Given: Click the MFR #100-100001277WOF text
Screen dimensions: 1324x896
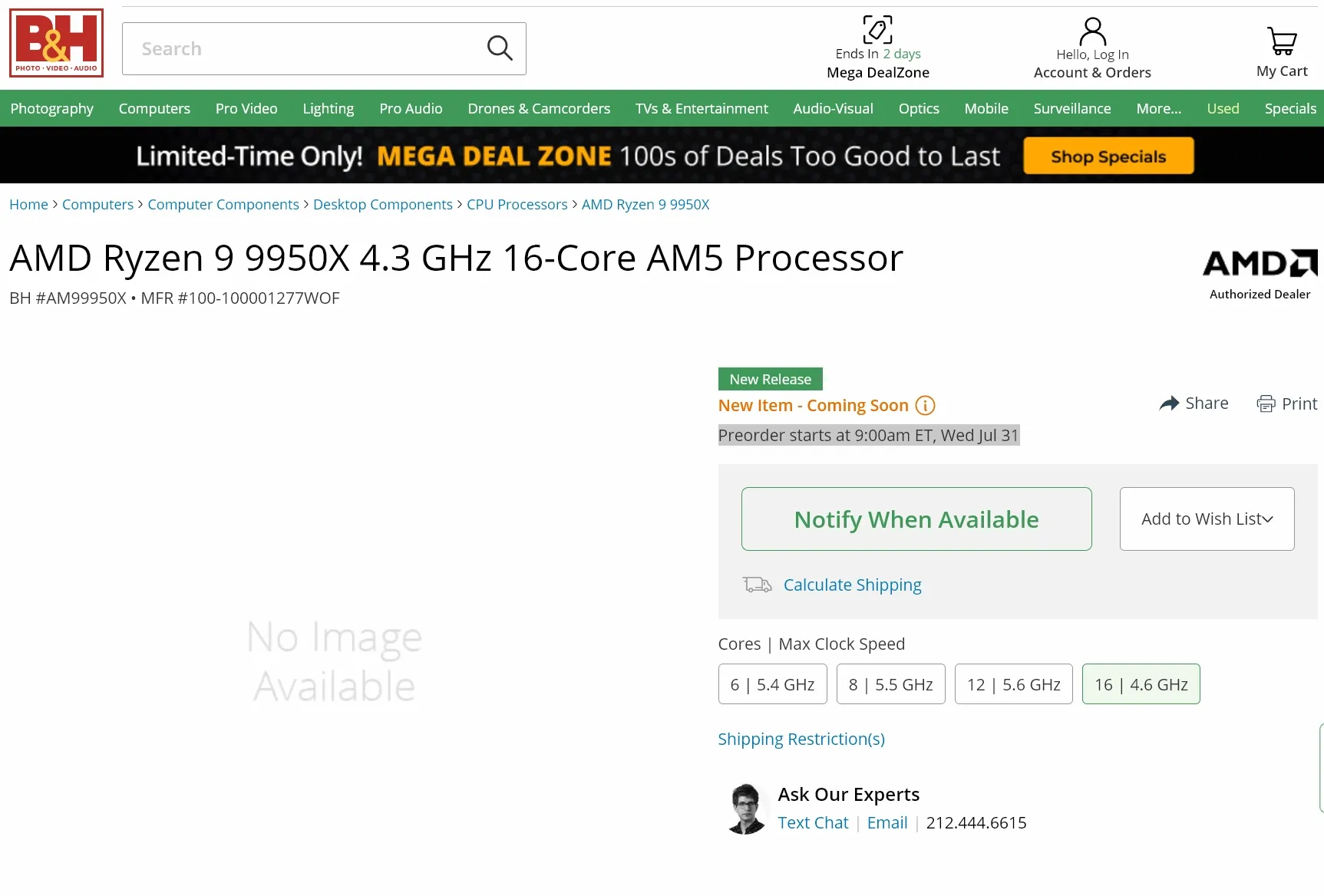Looking at the screenshot, I should 240,298.
